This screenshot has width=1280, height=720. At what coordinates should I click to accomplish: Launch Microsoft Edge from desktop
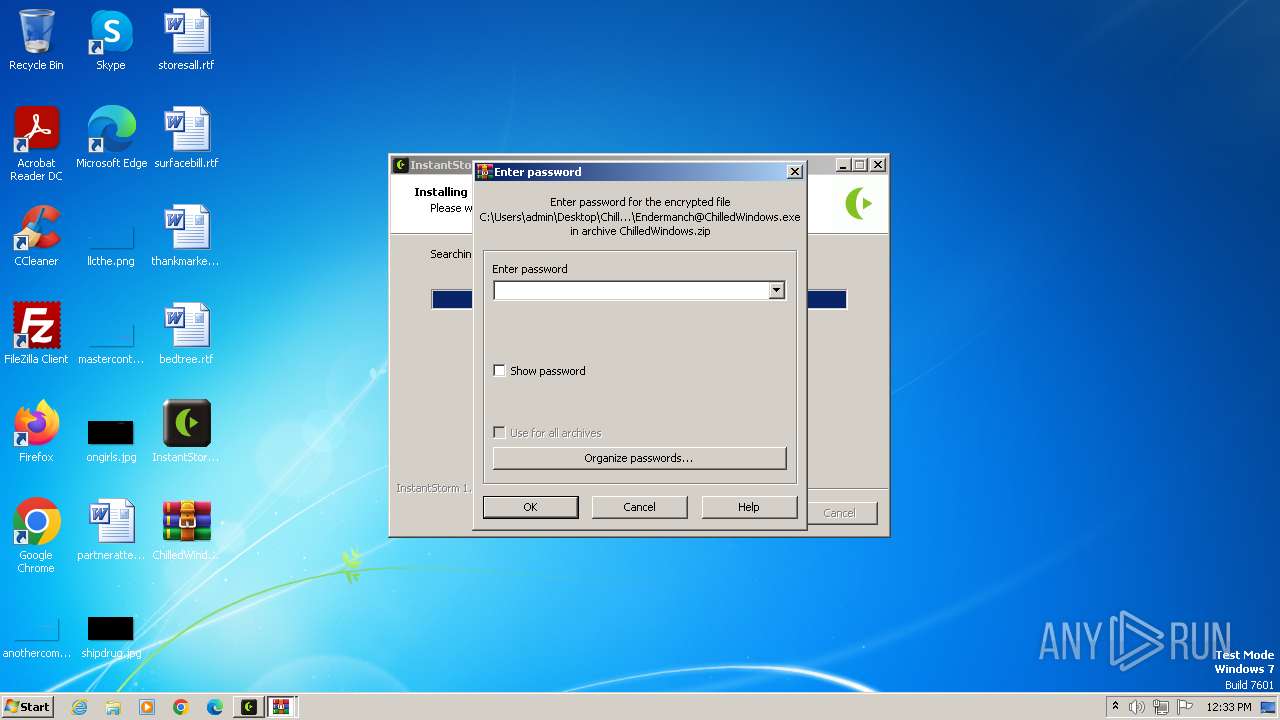point(111,138)
